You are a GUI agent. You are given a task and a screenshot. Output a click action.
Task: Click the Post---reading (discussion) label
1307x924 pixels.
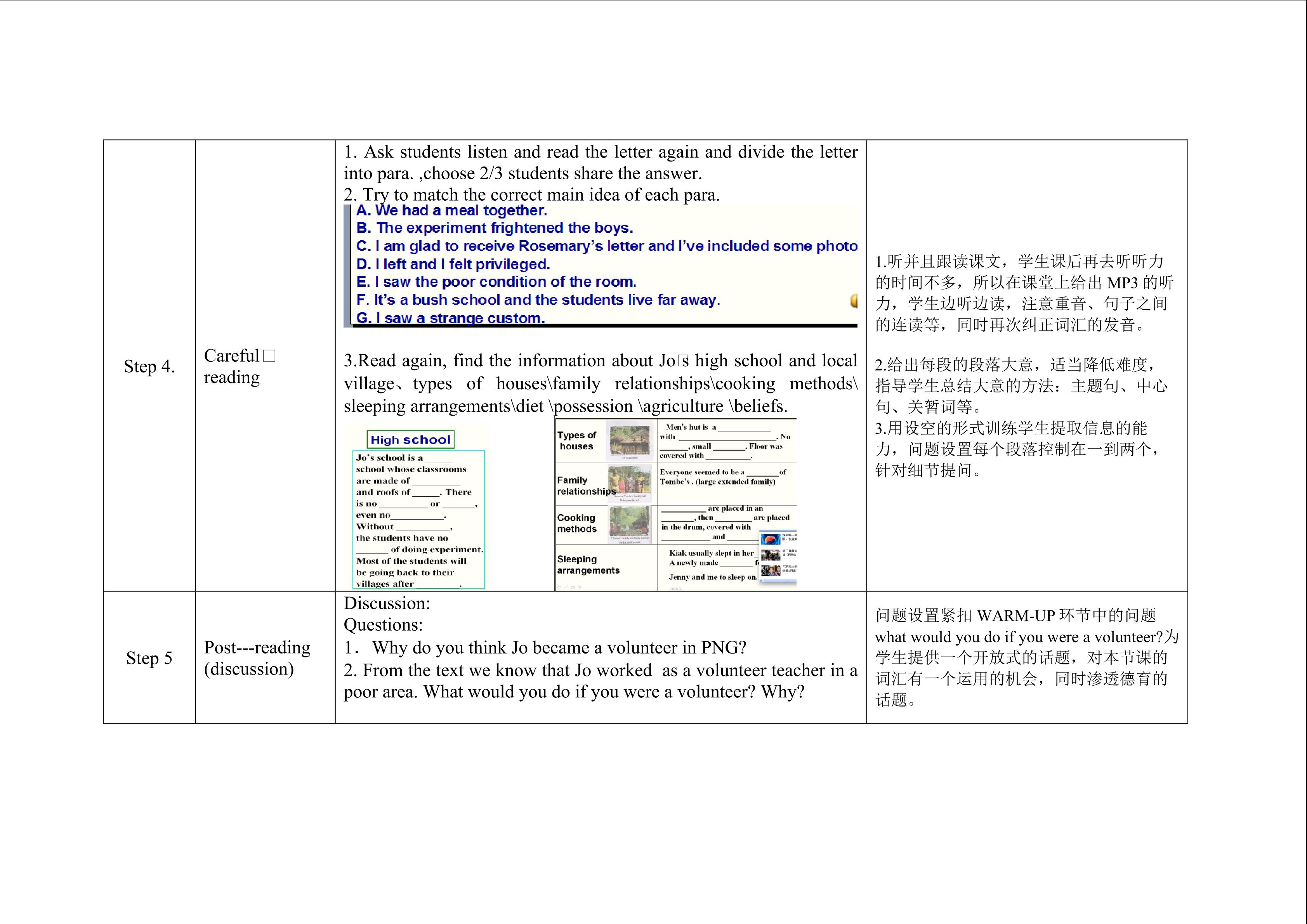click(x=257, y=658)
